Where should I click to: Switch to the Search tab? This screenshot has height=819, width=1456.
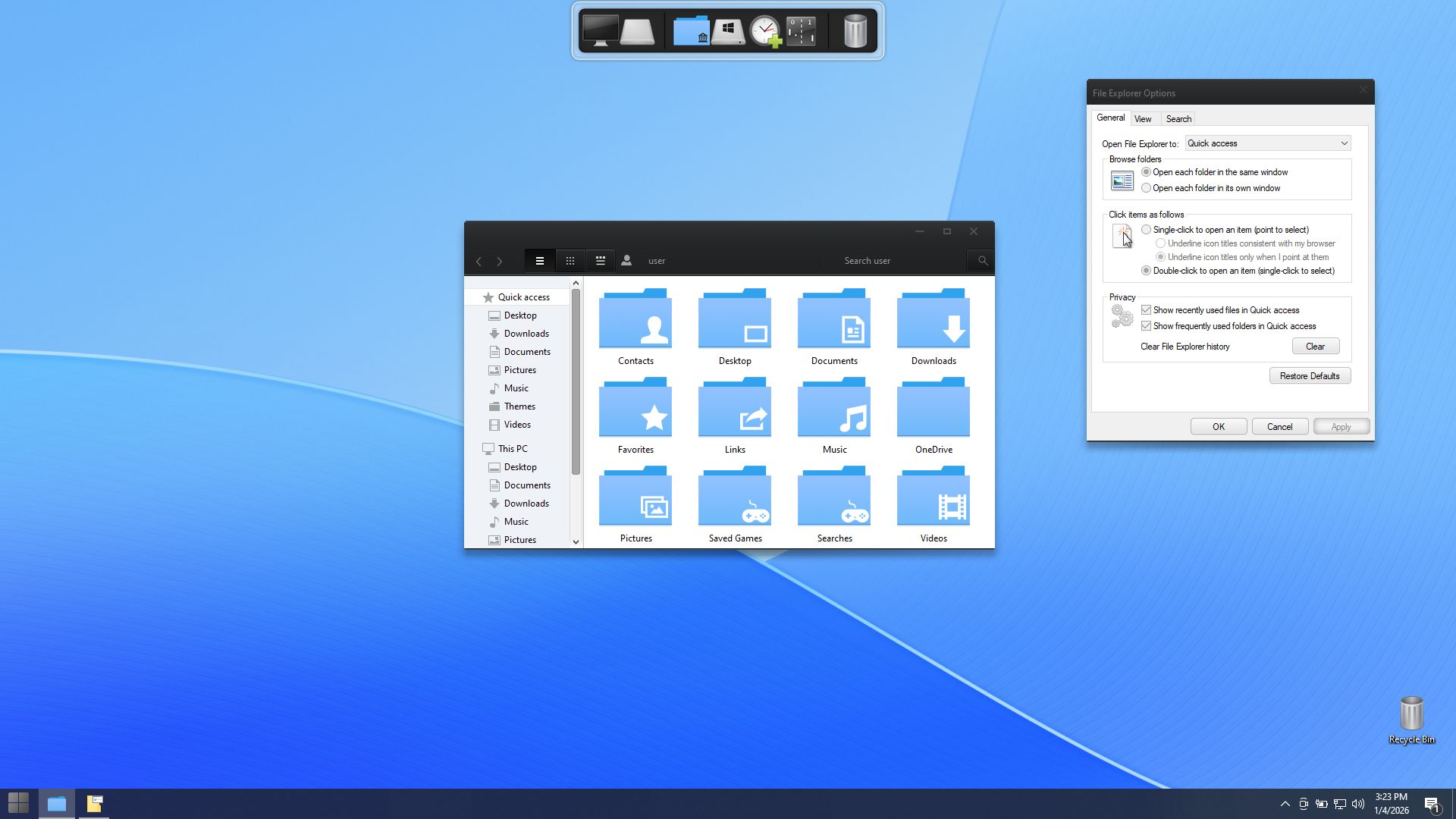(1178, 119)
